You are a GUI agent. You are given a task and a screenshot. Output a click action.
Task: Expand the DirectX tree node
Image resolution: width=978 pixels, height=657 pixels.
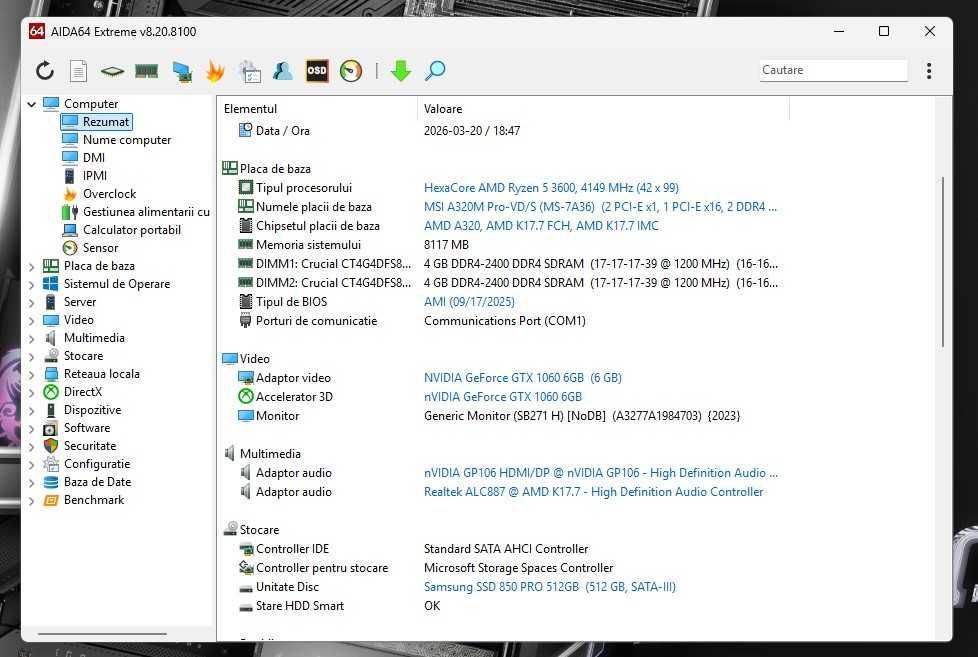click(31, 393)
